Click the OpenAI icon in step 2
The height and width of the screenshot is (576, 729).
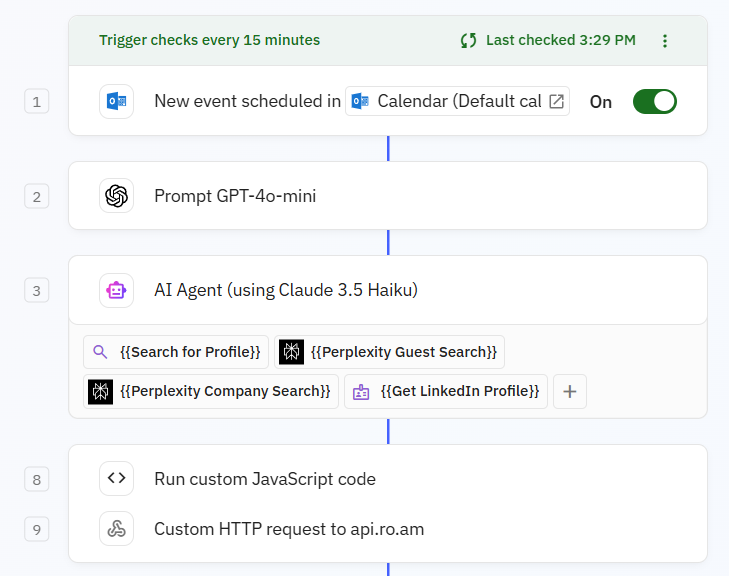pyautogui.click(x=116, y=196)
